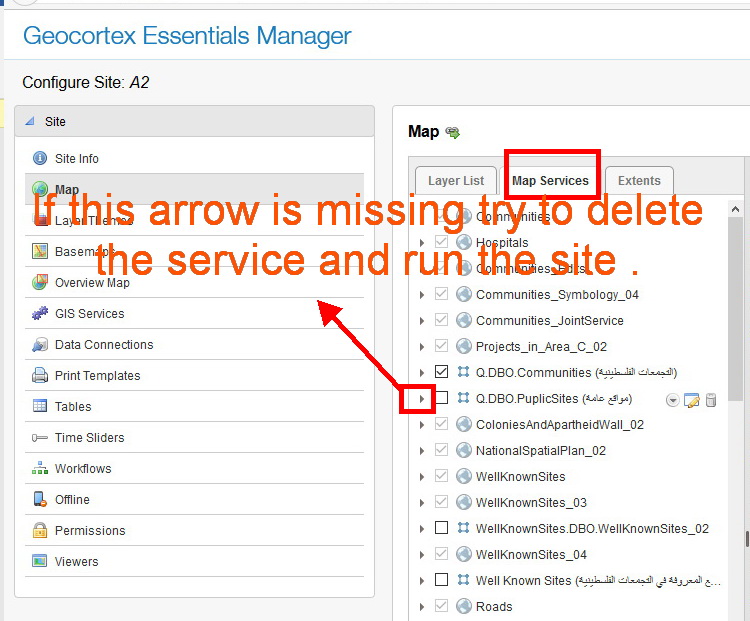Open the Tables page
The height and width of the screenshot is (621, 750).
(194, 407)
